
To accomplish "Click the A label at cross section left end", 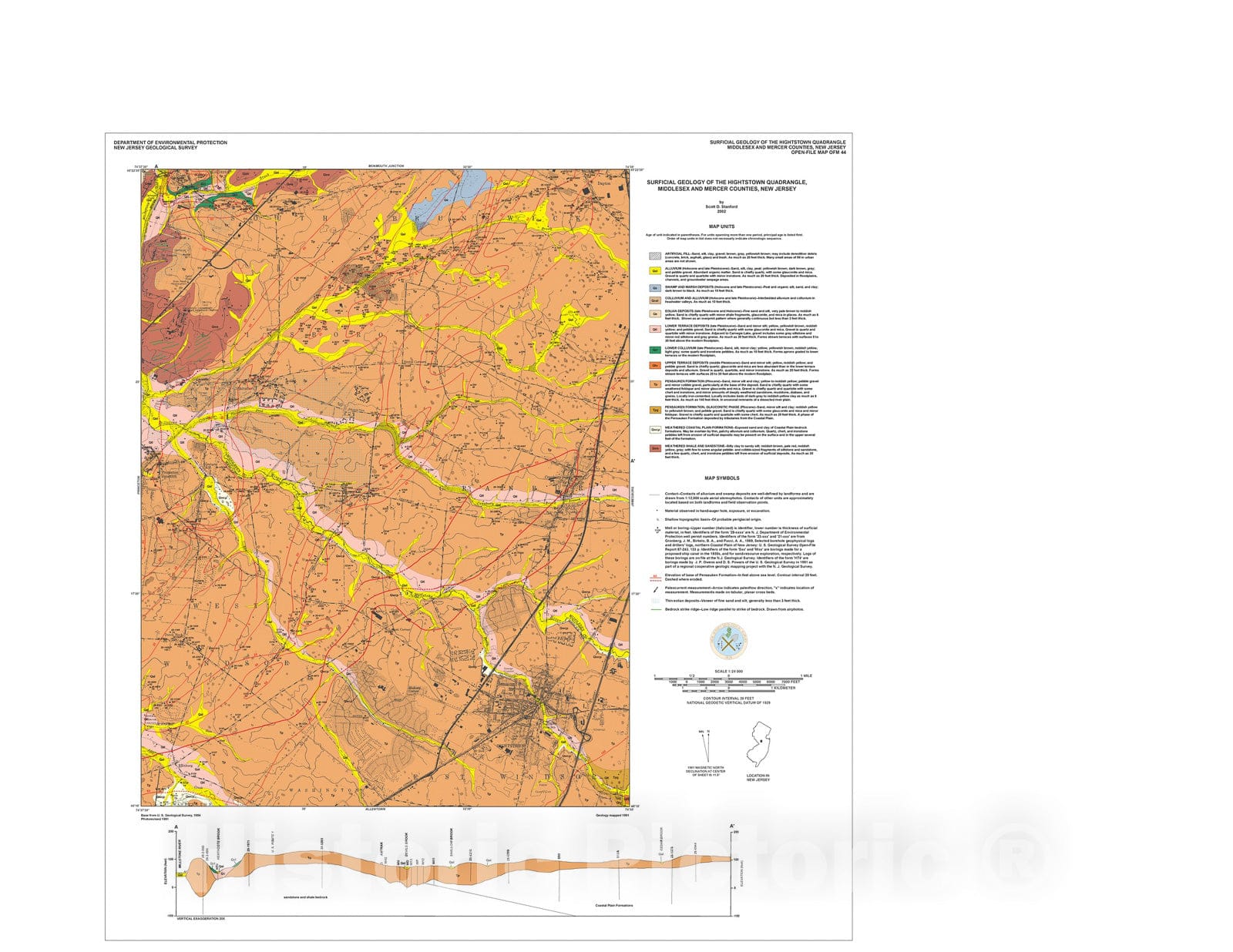I will (176, 826).
